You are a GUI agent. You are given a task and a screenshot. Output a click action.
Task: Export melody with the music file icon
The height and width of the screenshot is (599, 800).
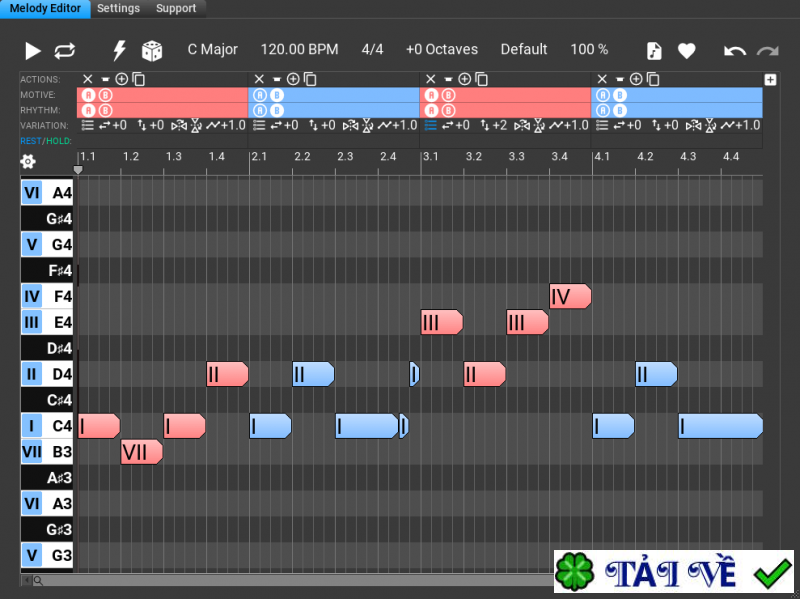(x=654, y=51)
